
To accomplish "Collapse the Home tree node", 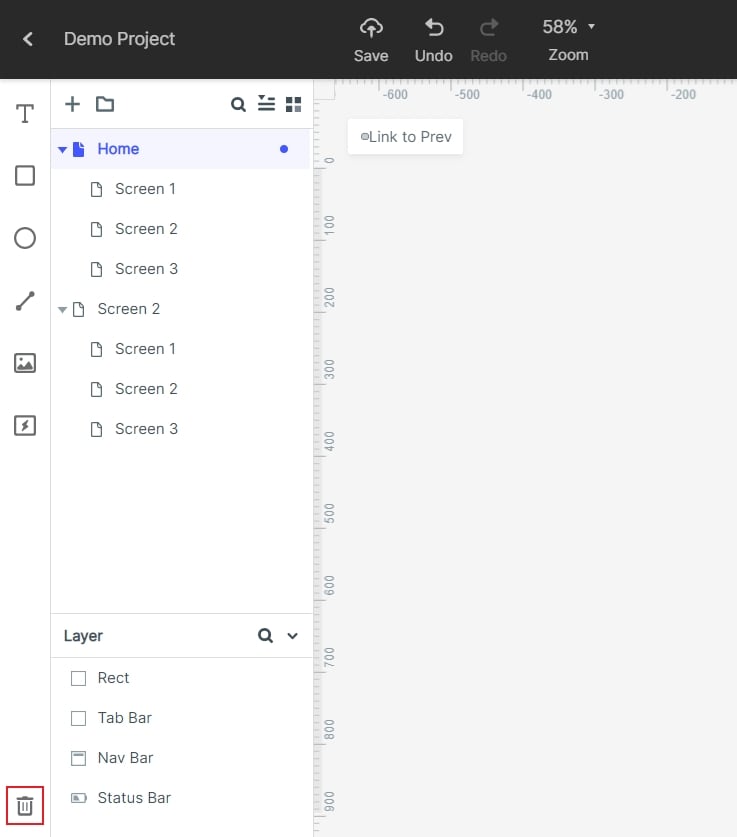I will pos(62,150).
